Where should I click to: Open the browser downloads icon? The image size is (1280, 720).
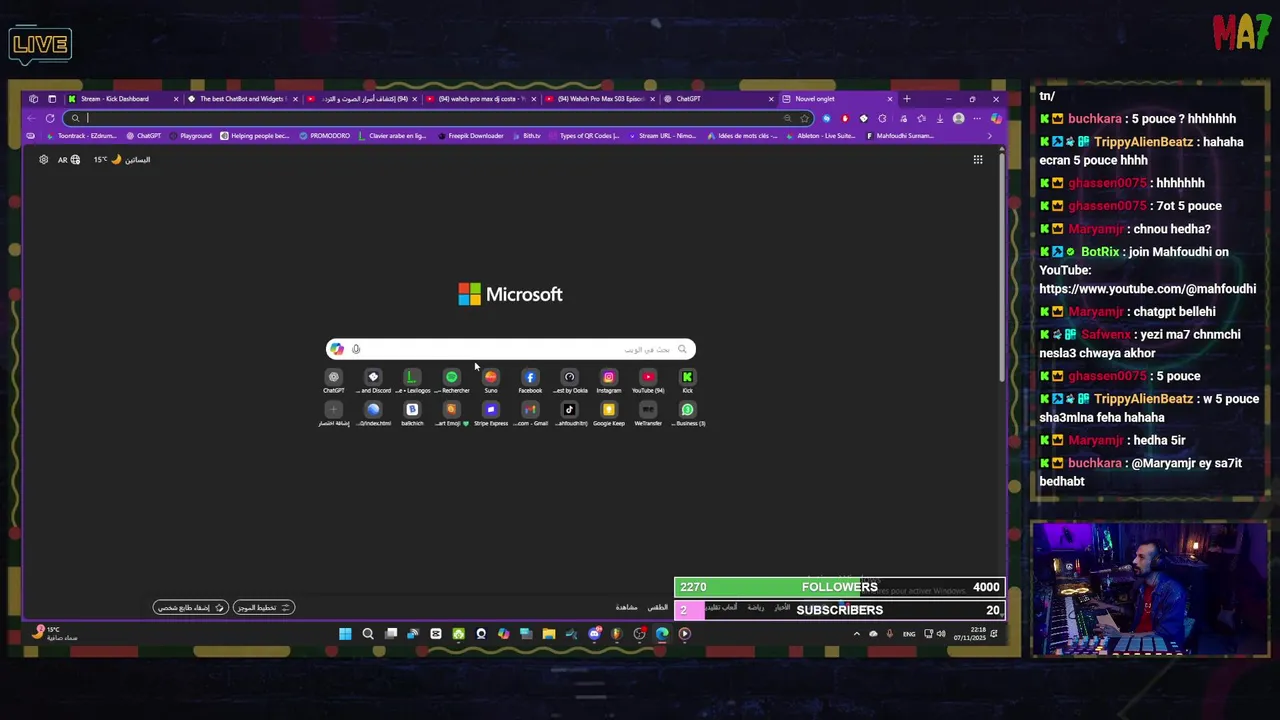coord(940,118)
